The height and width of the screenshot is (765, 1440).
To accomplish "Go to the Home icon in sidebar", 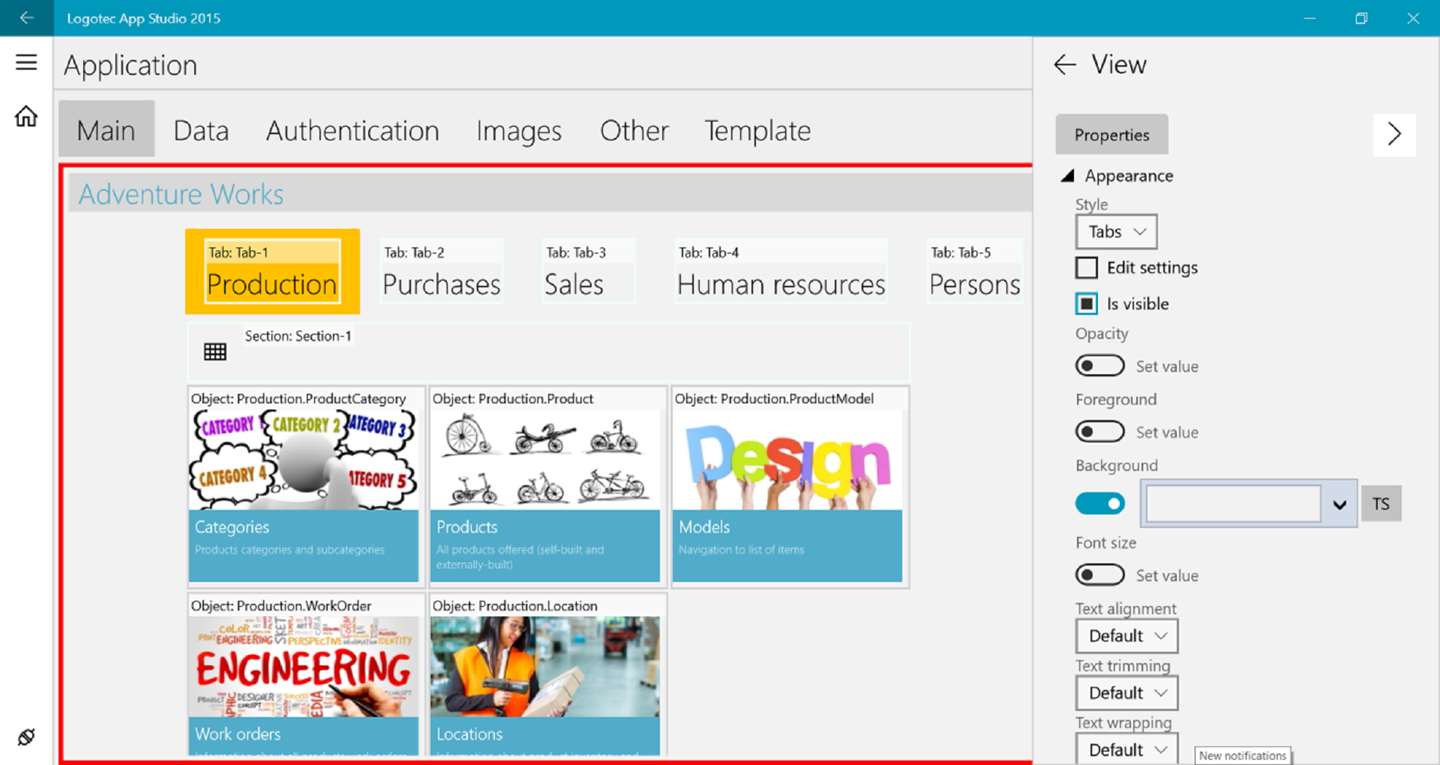I will click(26, 117).
